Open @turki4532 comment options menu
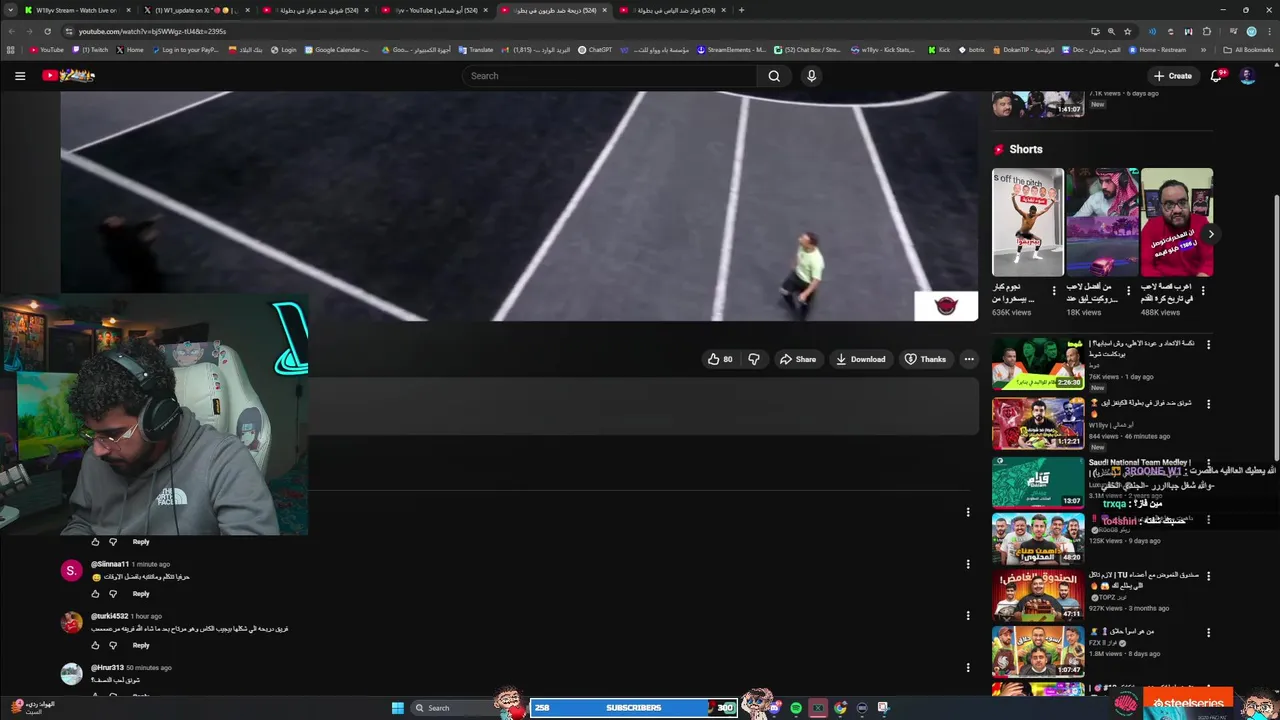The height and width of the screenshot is (720, 1280). [x=968, y=616]
